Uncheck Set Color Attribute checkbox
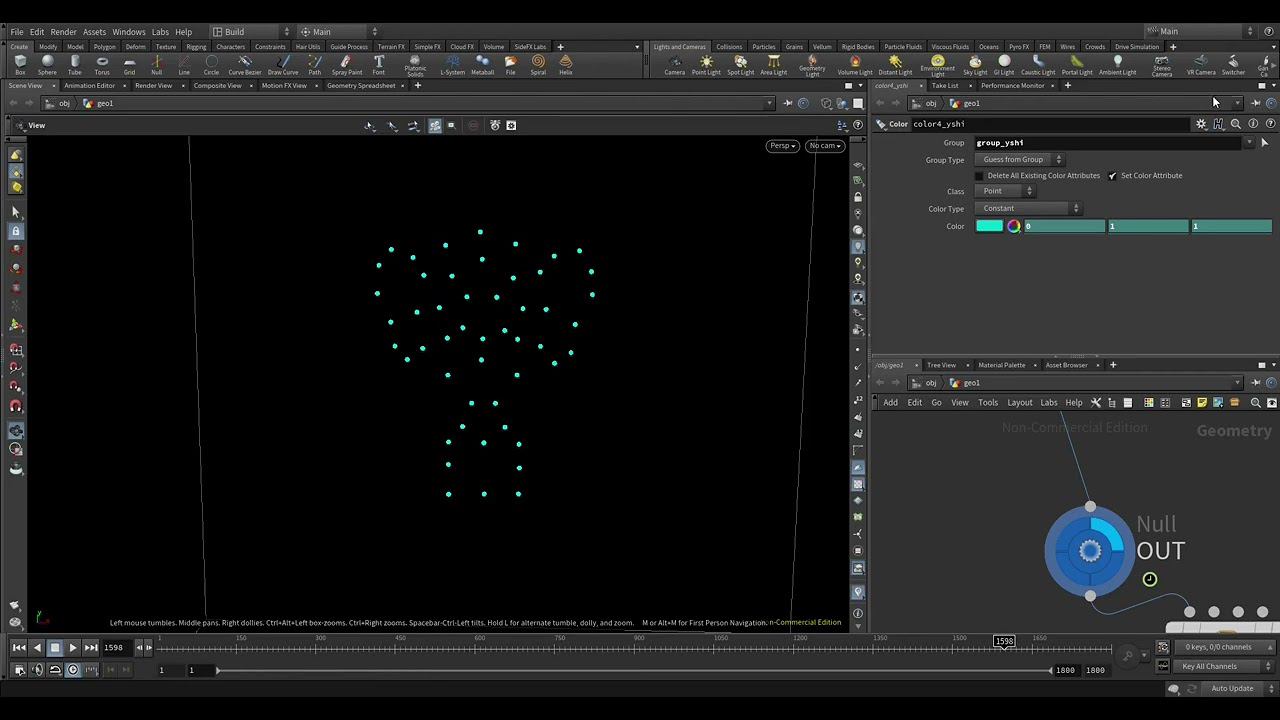Image resolution: width=1280 pixels, height=720 pixels. coord(1112,176)
